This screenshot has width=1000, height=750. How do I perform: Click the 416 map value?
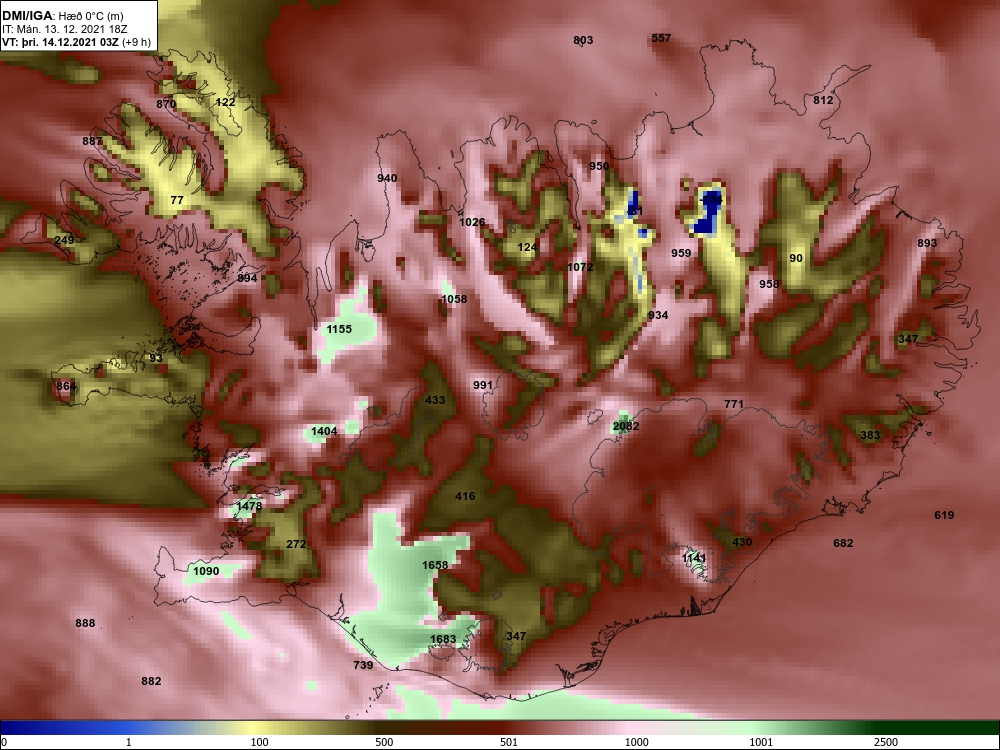(465, 496)
